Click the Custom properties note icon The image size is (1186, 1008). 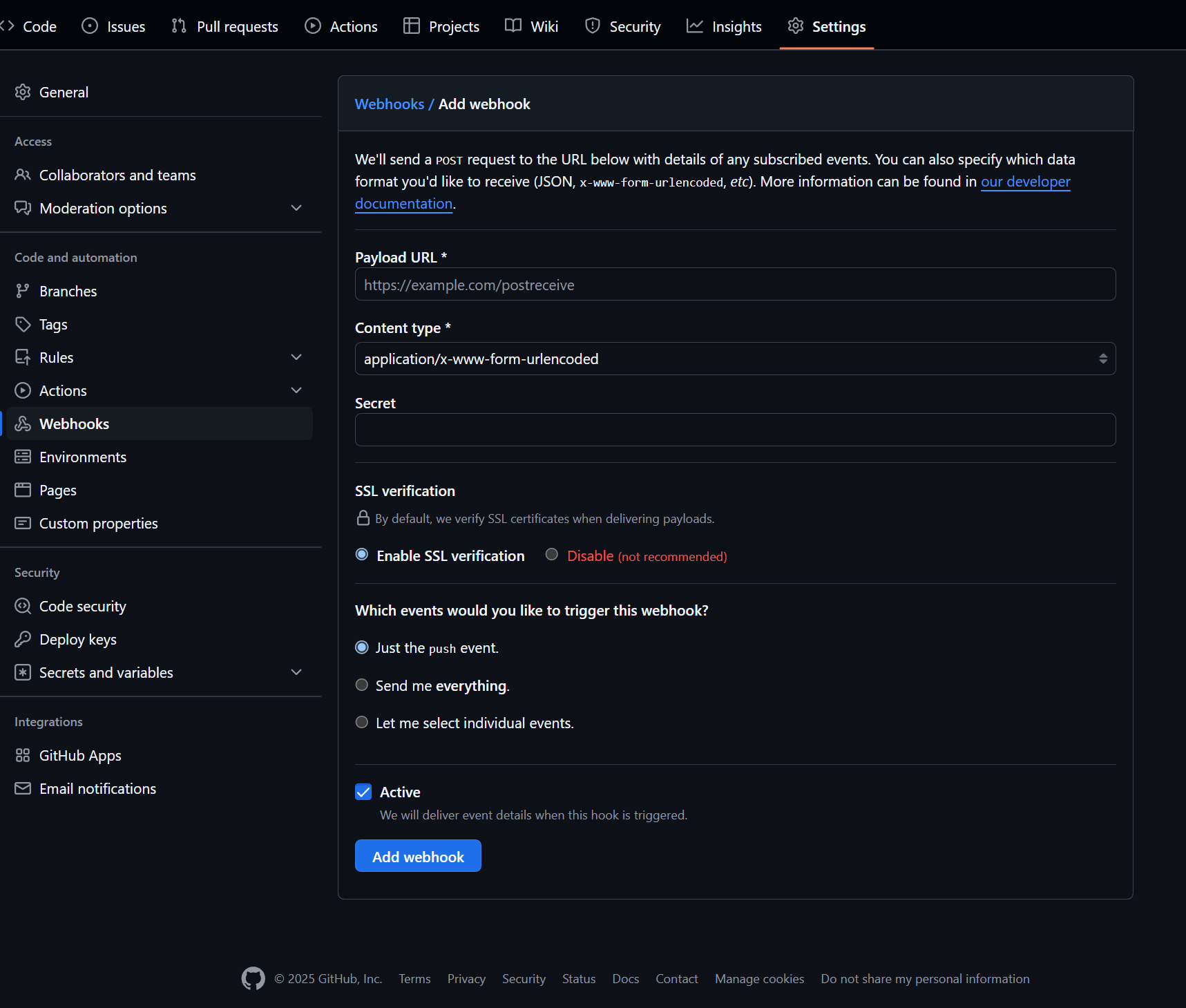[23, 523]
